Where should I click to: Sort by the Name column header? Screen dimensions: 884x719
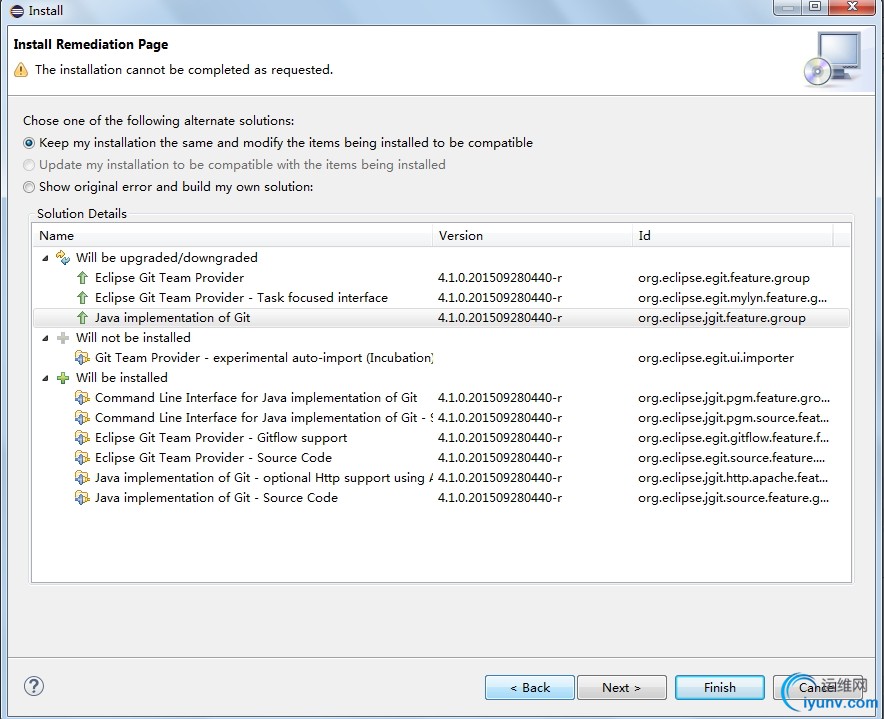[x=232, y=236]
